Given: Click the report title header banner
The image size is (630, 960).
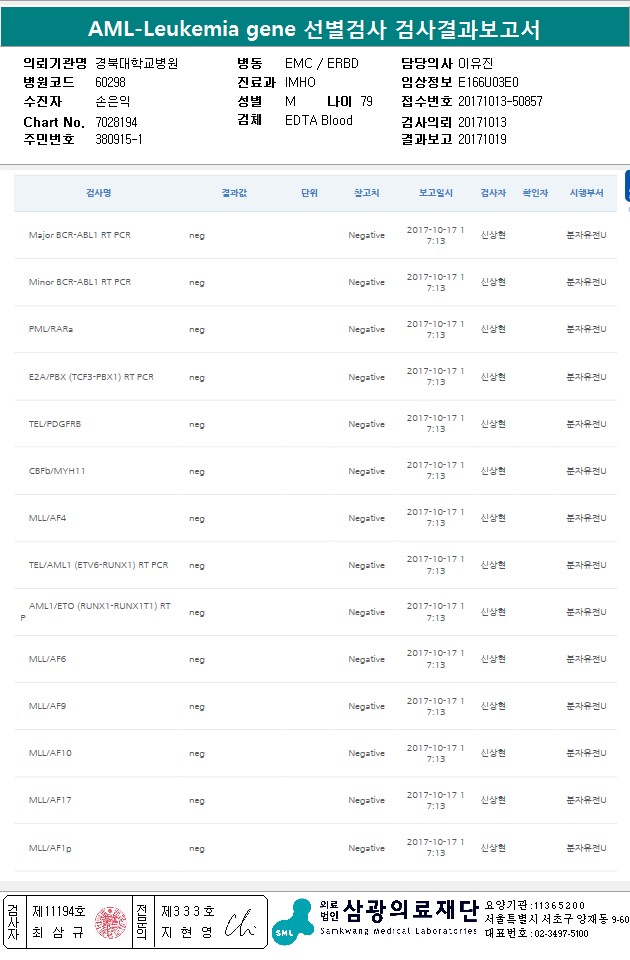Looking at the screenshot, I should (x=314, y=30).
